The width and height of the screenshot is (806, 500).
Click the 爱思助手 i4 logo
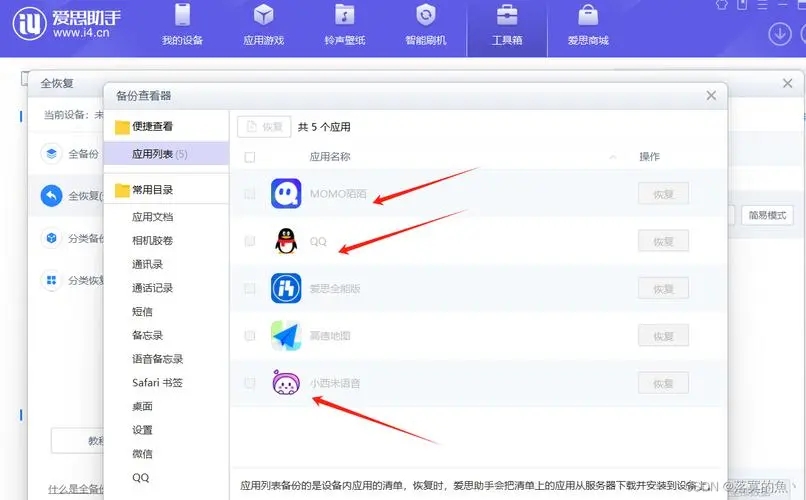[67, 24]
